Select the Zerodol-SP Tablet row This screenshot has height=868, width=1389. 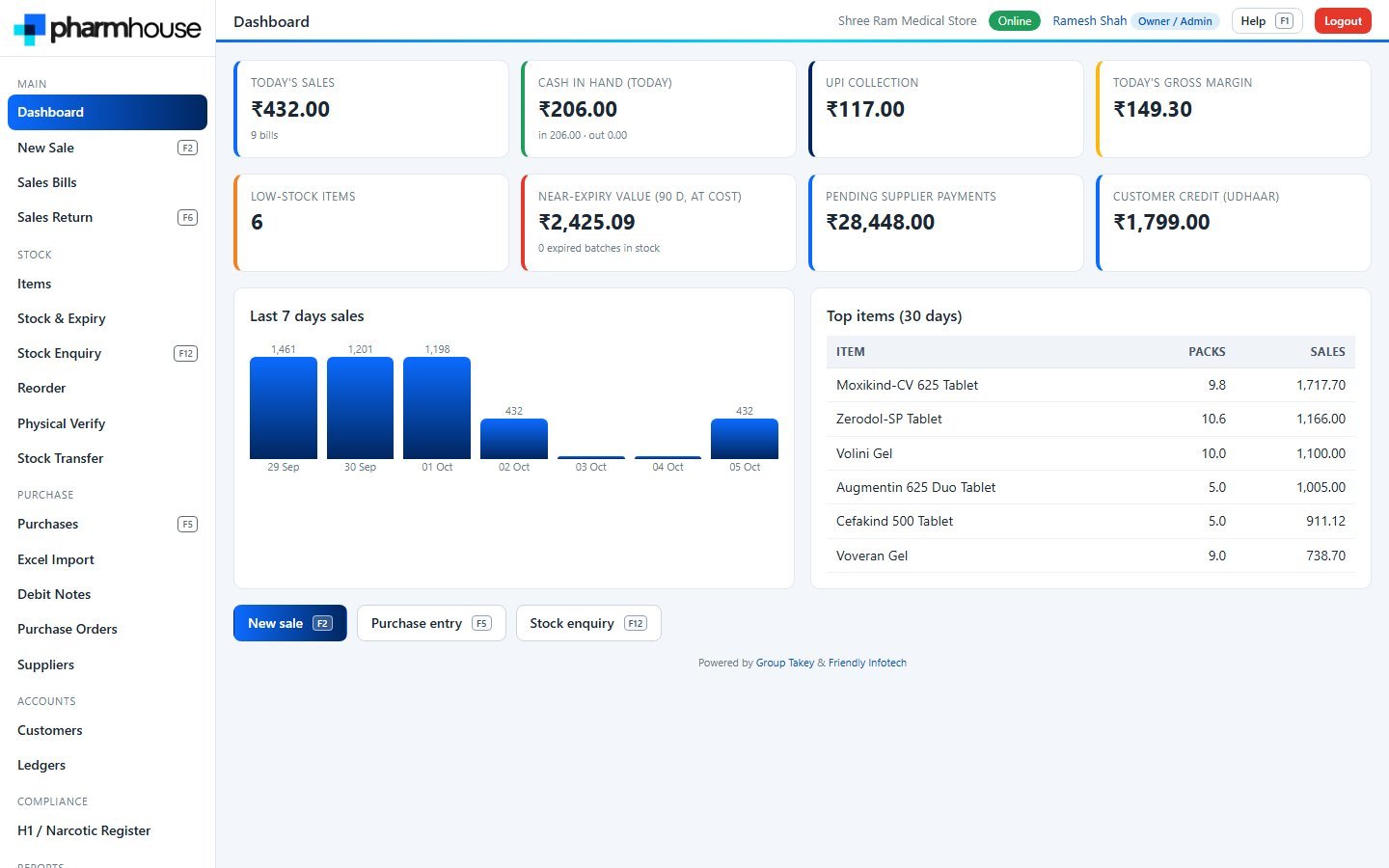tap(1091, 419)
